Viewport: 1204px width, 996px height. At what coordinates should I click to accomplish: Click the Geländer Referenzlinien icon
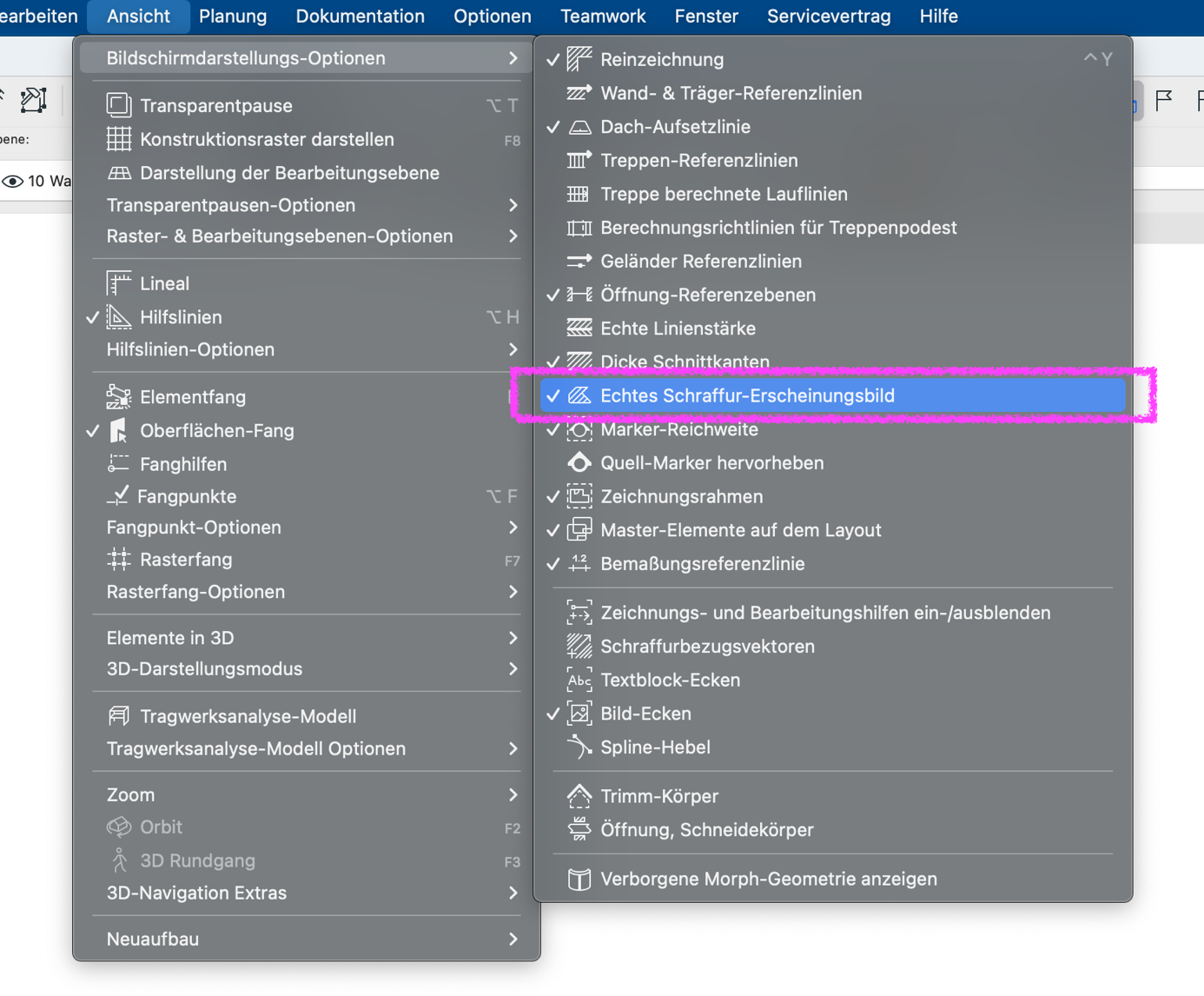pyautogui.click(x=579, y=261)
